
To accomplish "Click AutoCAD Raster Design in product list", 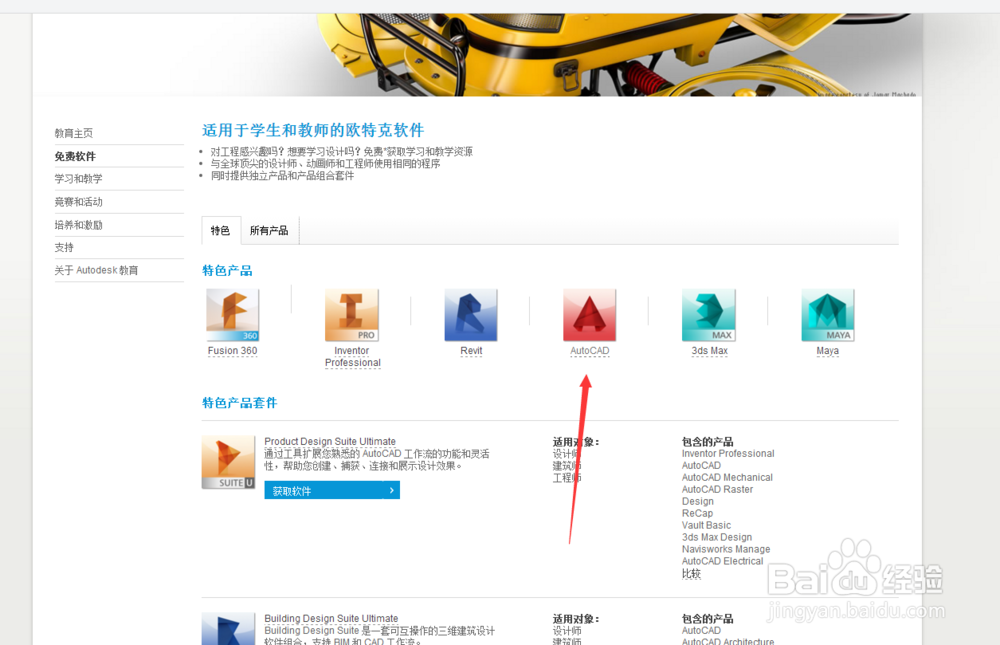I will tap(717, 495).
